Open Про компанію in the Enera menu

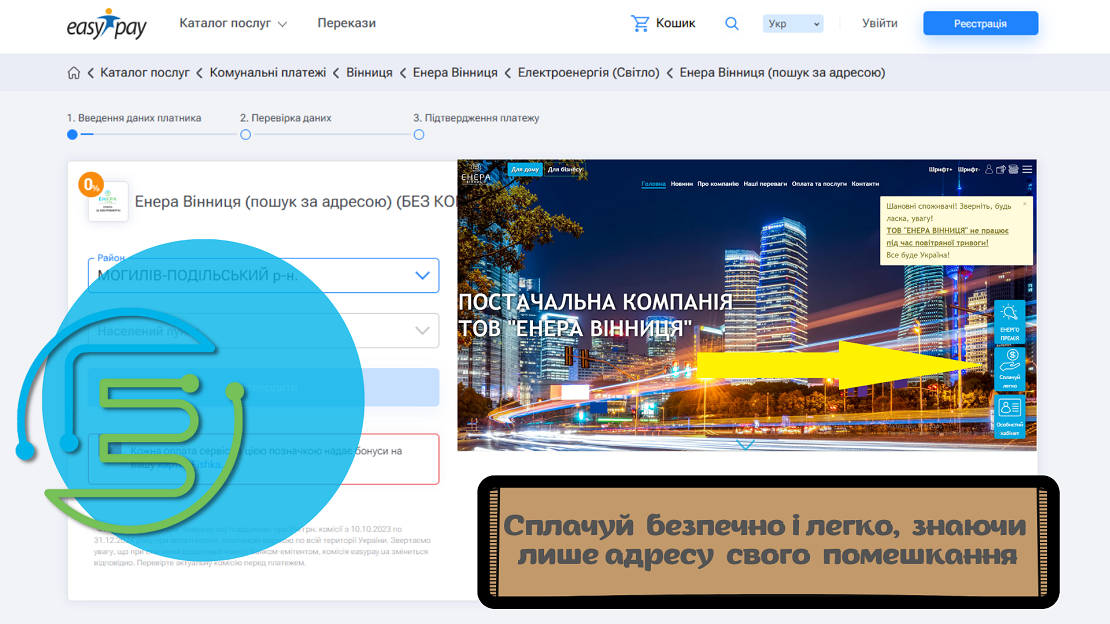tap(718, 184)
